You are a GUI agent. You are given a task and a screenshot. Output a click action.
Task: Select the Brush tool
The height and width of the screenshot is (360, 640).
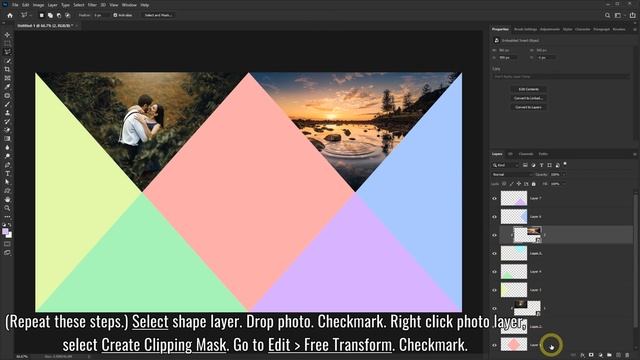tap(7, 104)
